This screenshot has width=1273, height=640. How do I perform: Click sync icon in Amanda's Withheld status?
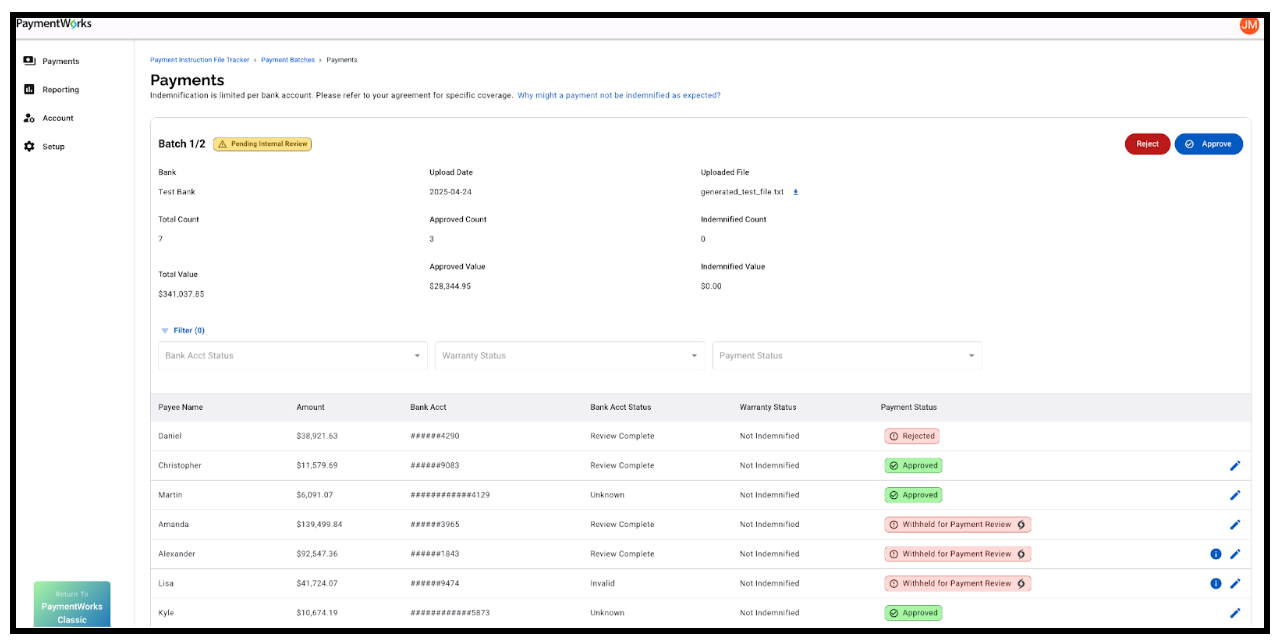[x=1021, y=524]
